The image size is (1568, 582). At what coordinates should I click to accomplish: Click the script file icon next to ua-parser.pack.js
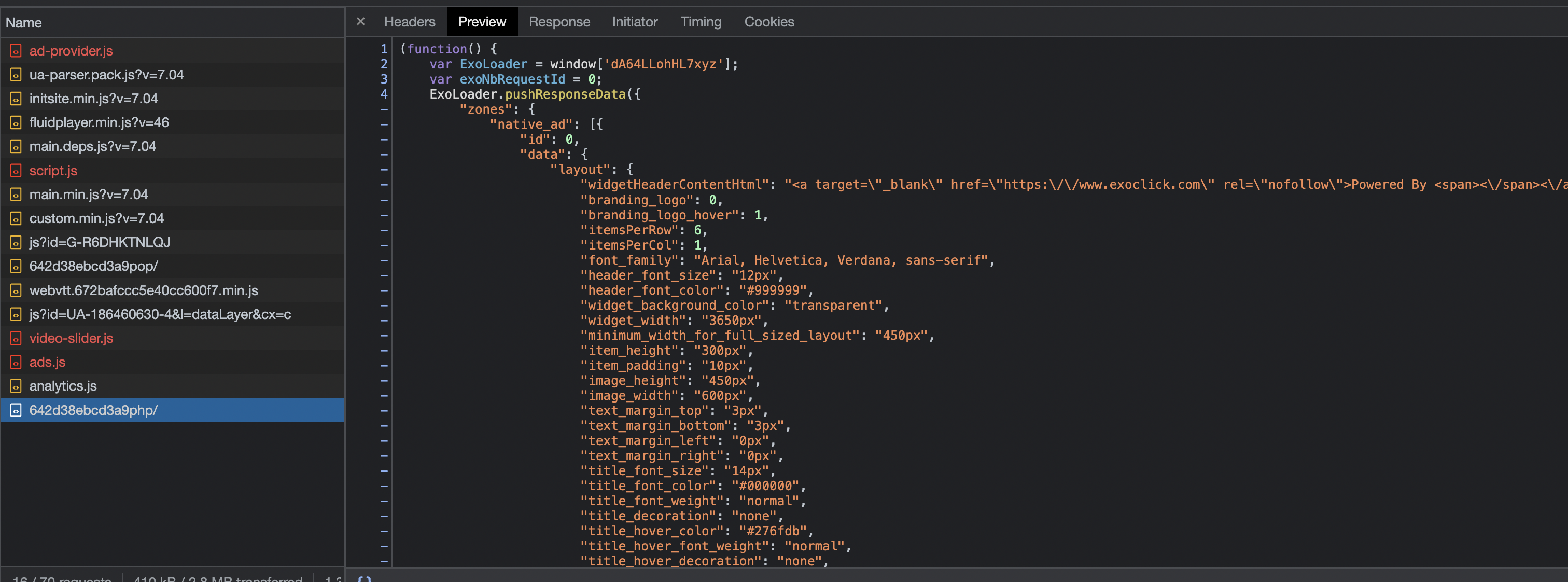[16, 75]
